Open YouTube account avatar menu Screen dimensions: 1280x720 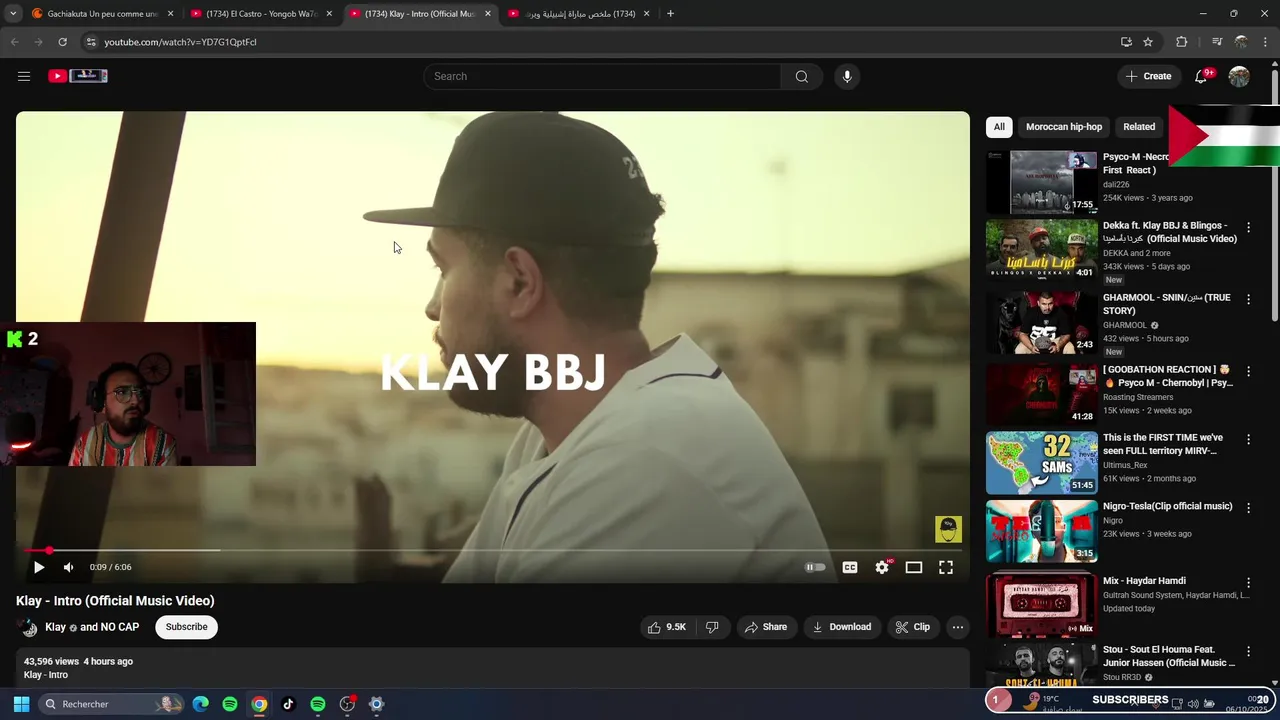(1239, 76)
